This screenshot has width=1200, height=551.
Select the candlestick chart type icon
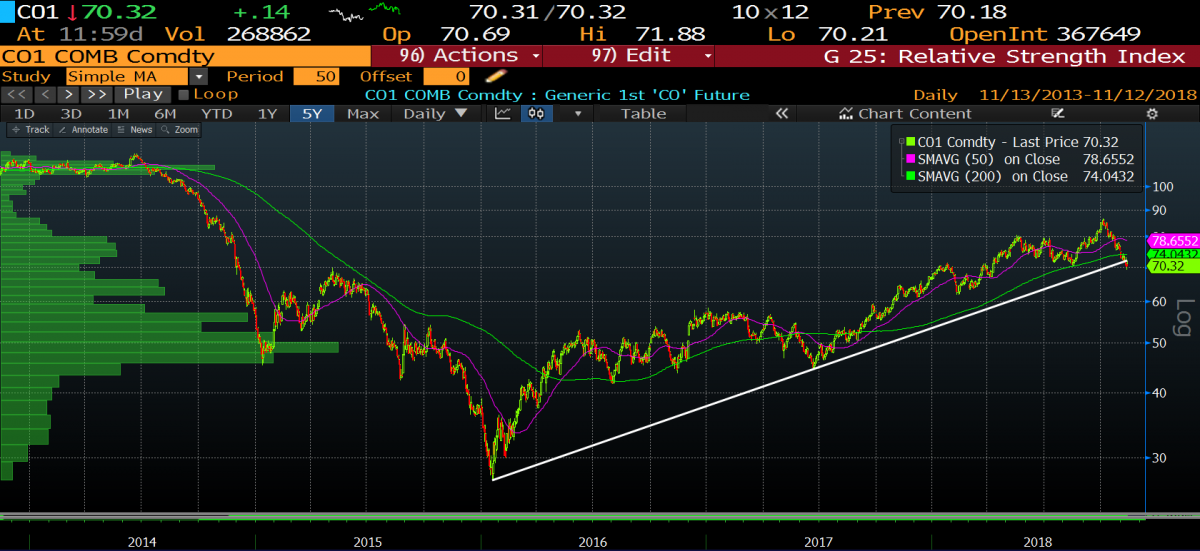[x=535, y=114]
